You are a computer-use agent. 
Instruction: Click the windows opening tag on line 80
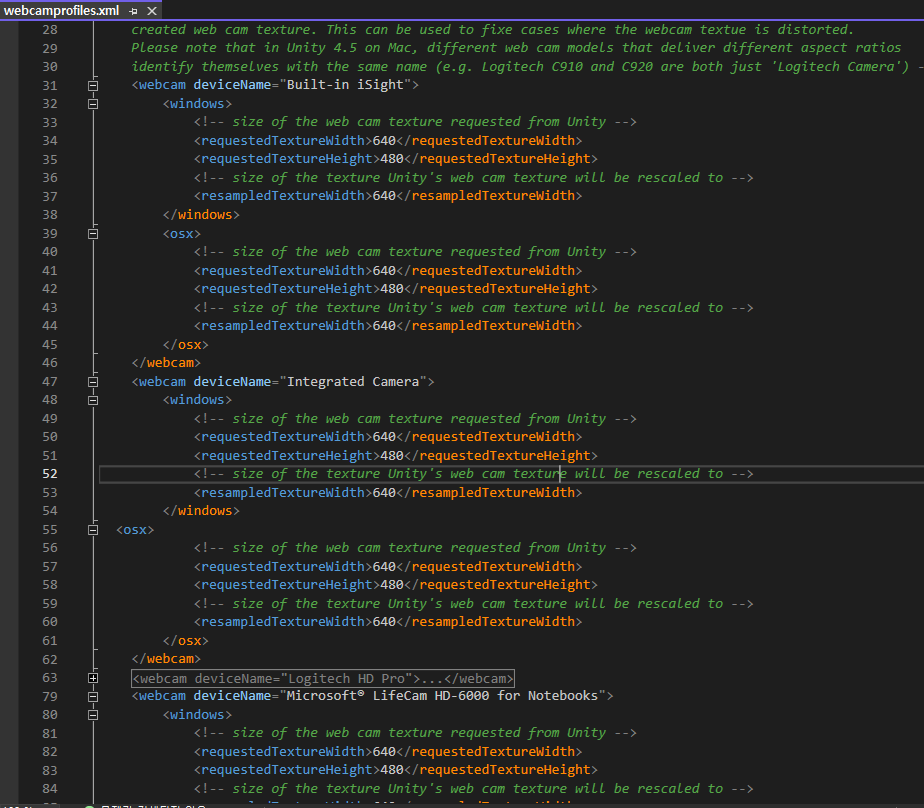click(x=197, y=715)
